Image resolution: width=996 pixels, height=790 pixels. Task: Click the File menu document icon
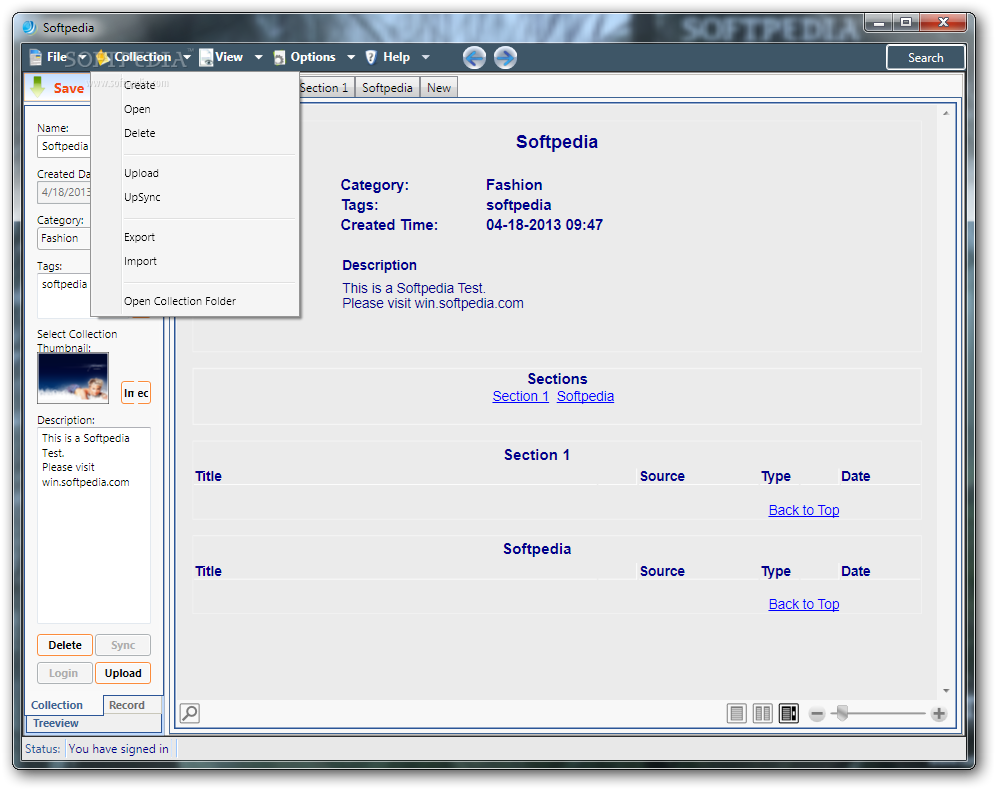coord(36,57)
